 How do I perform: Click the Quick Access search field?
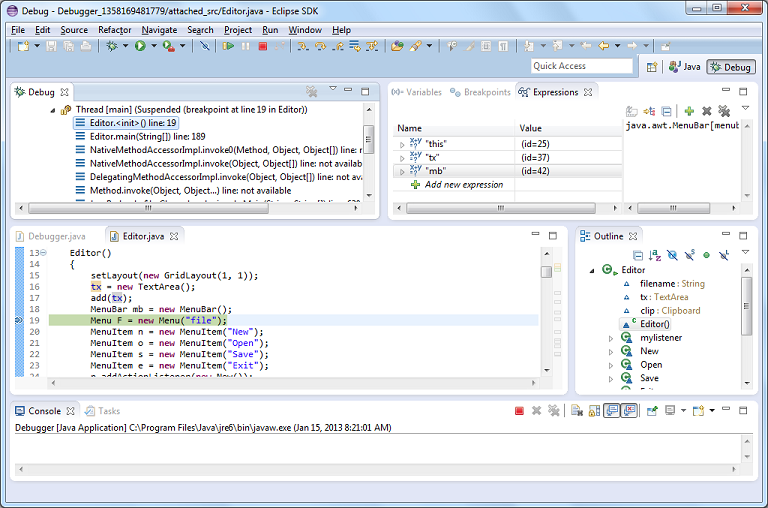point(582,66)
